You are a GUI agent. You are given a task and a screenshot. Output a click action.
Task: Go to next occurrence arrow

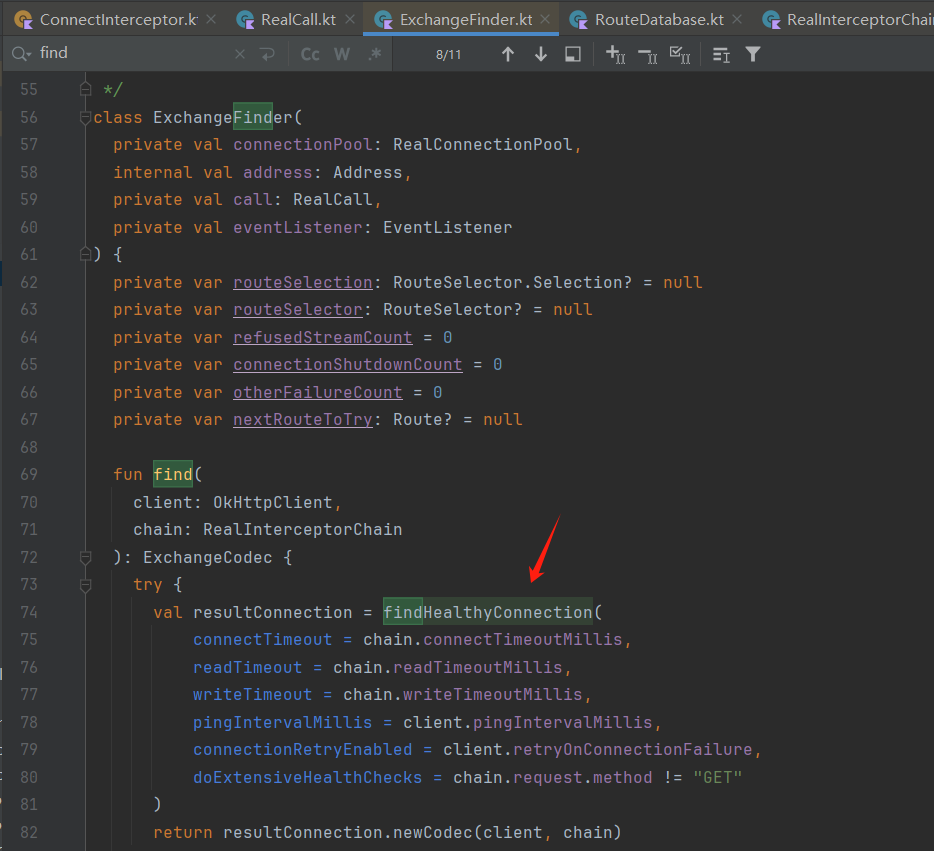click(x=541, y=54)
